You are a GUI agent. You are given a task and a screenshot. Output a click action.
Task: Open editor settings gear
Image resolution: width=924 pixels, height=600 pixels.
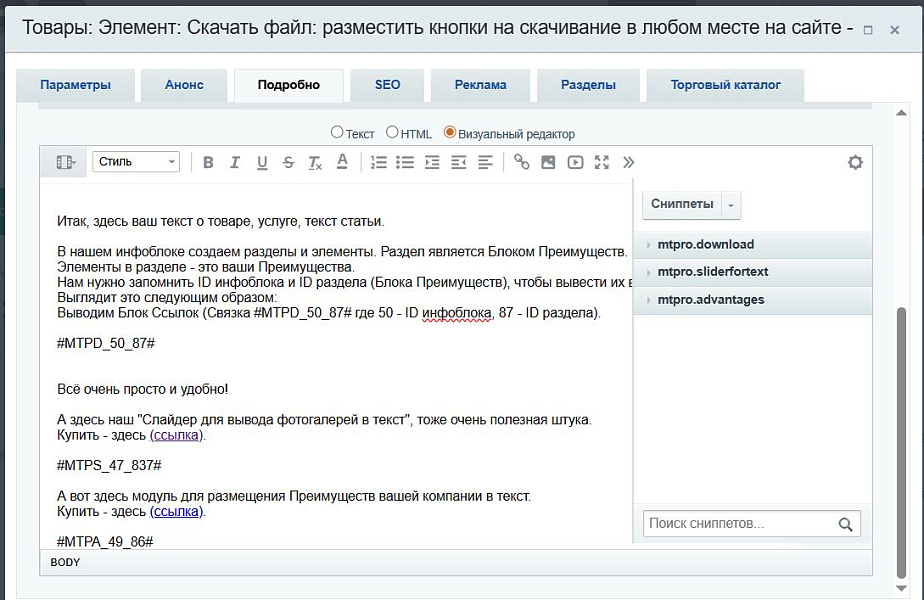[855, 162]
